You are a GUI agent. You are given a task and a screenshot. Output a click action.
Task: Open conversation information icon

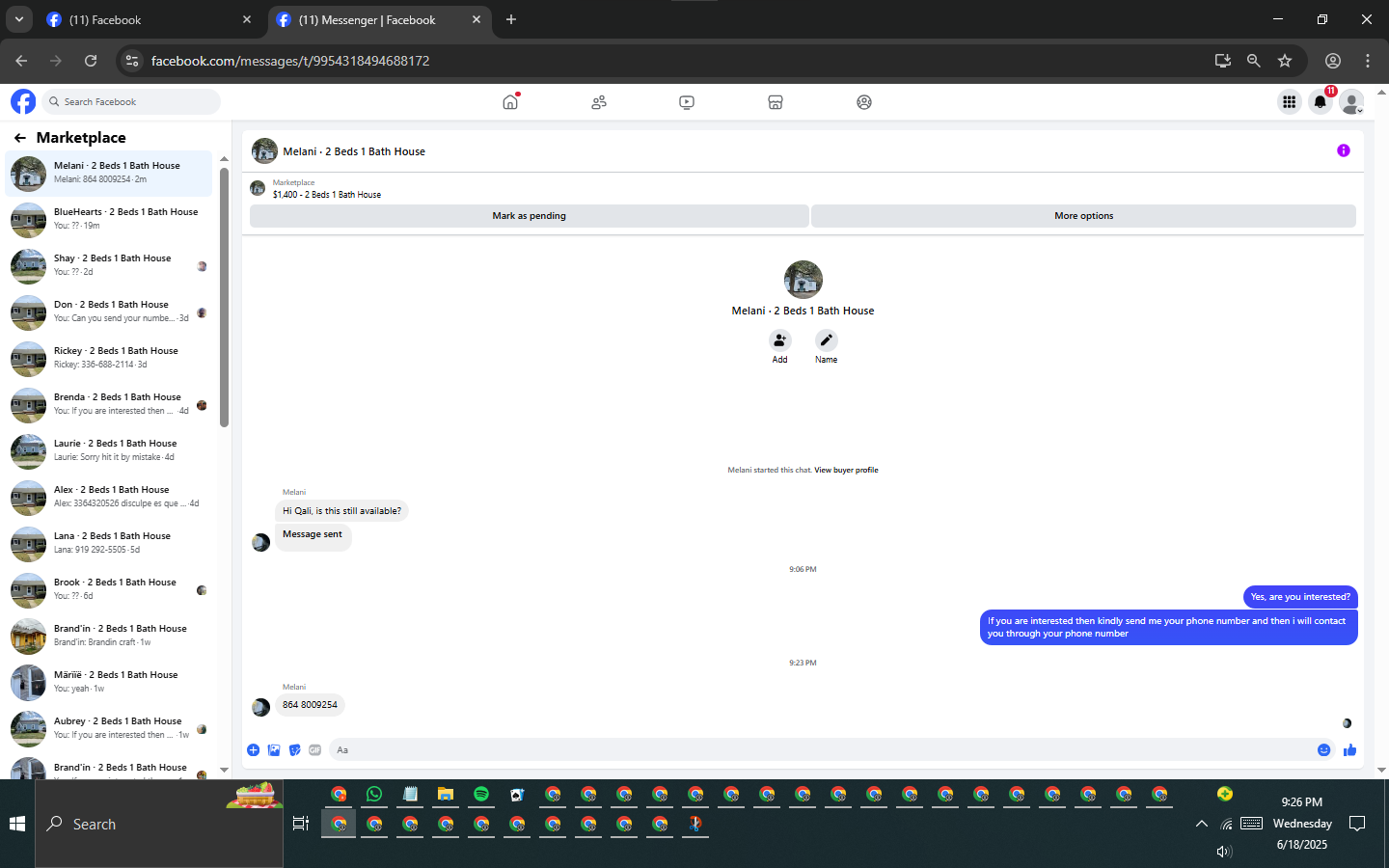(x=1344, y=150)
